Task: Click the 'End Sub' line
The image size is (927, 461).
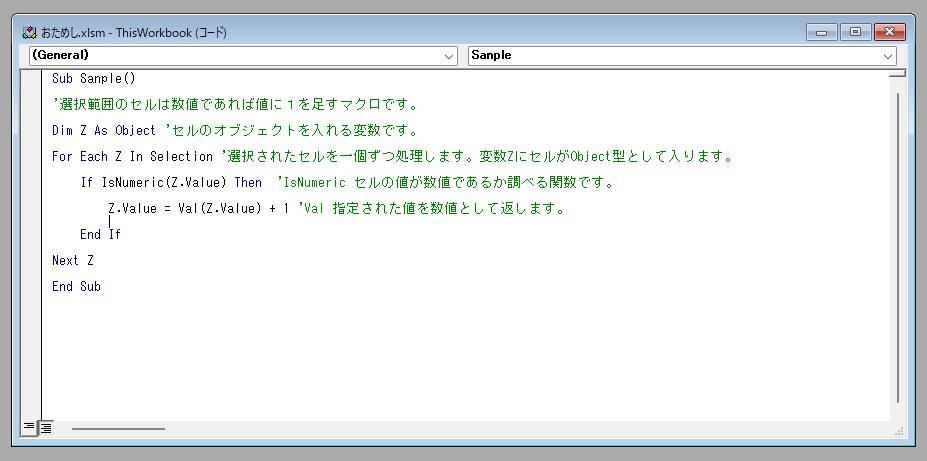Action: coord(76,287)
